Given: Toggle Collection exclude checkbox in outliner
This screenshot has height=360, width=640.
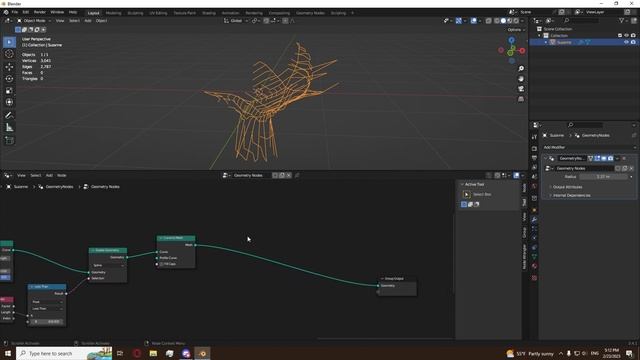Looking at the screenshot, I should (x=620, y=36).
